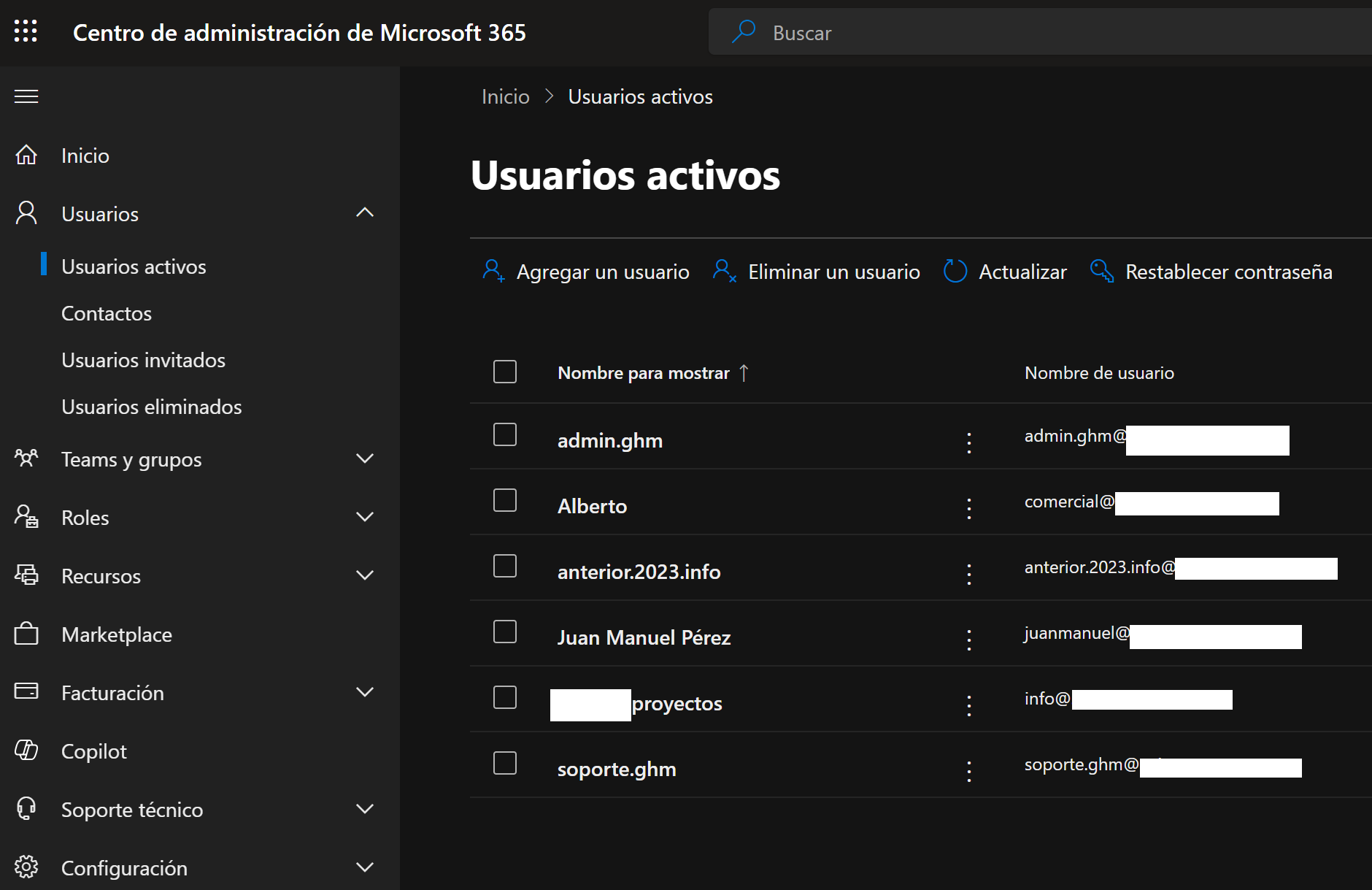Screen dimensions: 1372x890
Task: Click the Inicio breadcrumb link
Action: (505, 96)
